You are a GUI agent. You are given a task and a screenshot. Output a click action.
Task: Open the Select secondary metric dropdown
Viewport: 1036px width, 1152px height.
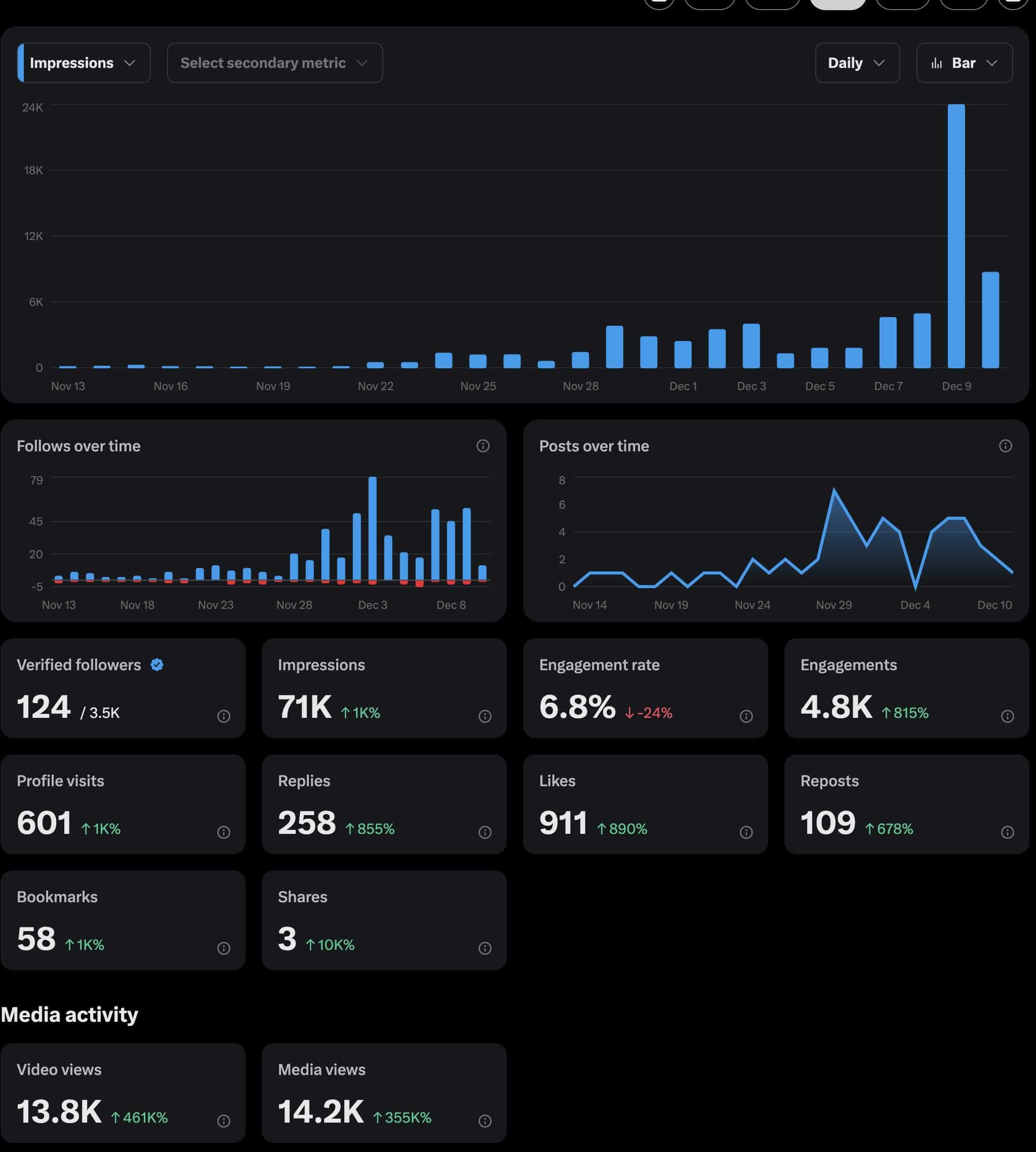click(x=275, y=63)
